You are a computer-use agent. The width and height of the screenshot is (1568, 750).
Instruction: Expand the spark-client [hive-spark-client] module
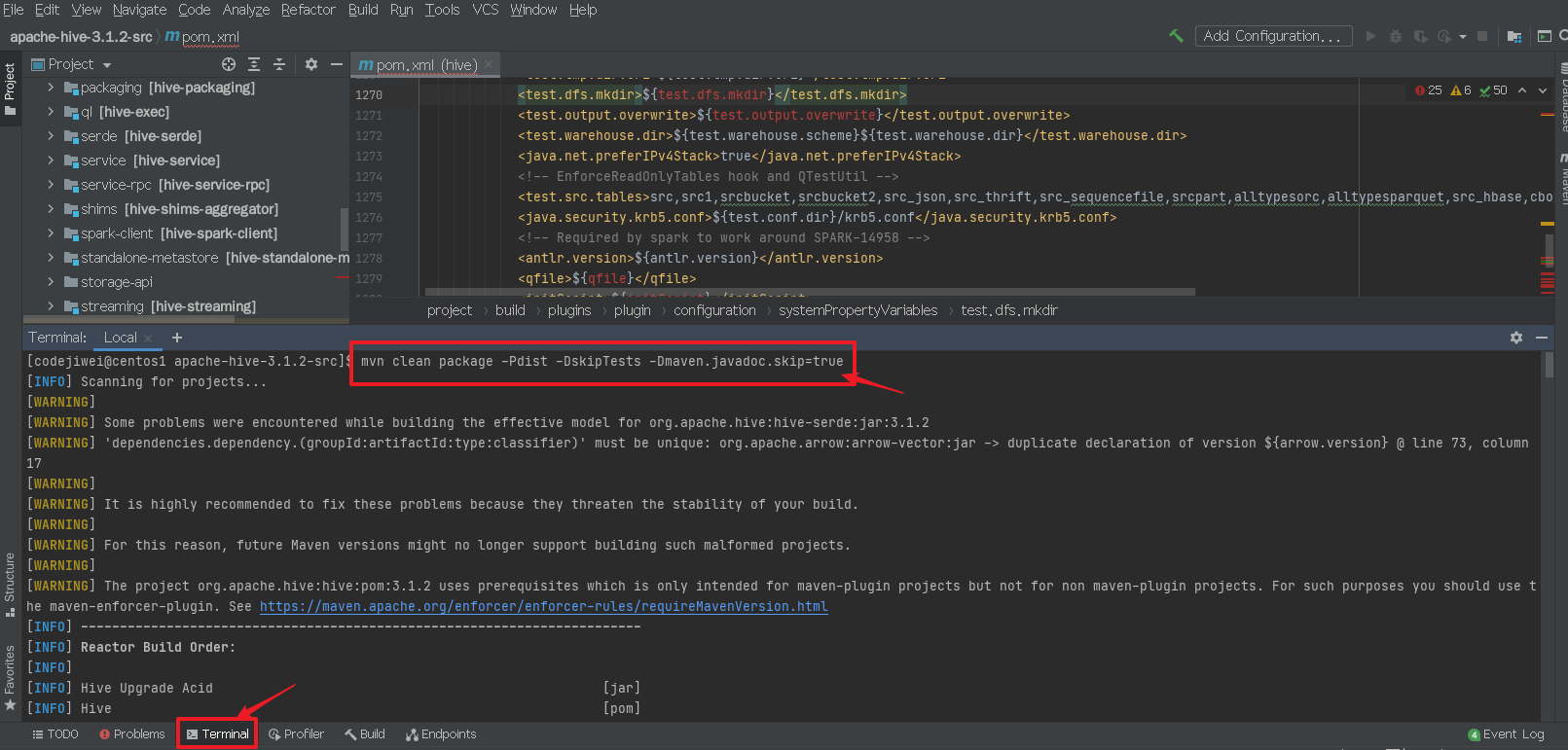point(51,233)
